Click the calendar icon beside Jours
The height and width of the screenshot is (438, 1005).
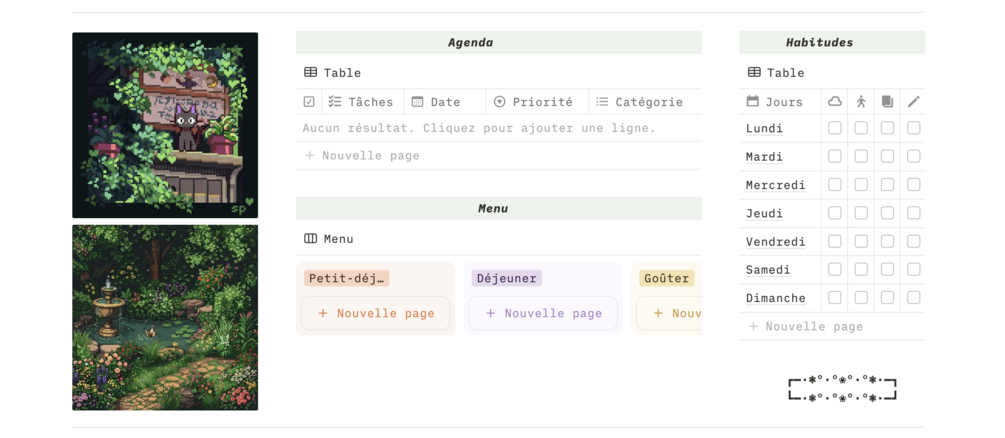click(753, 101)
